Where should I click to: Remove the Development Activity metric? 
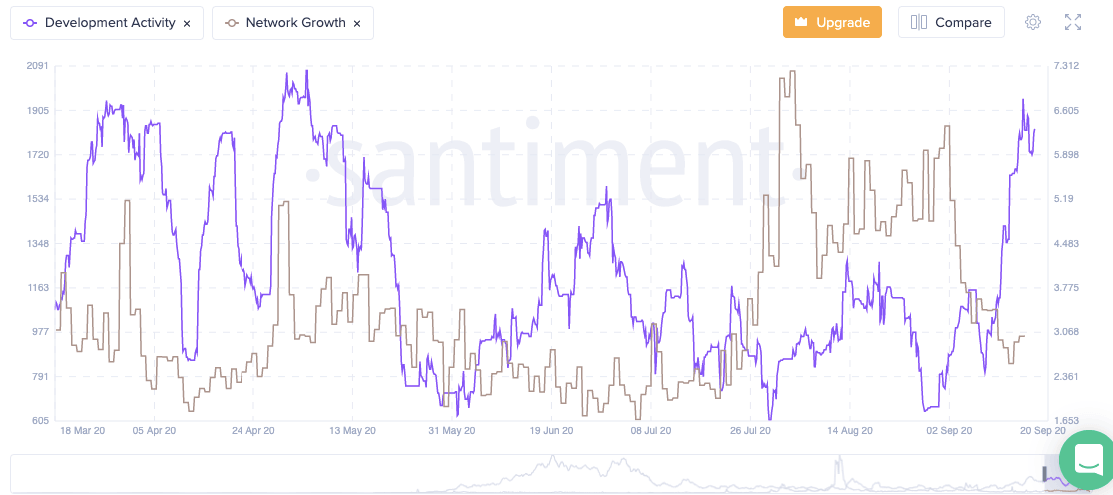187,23
